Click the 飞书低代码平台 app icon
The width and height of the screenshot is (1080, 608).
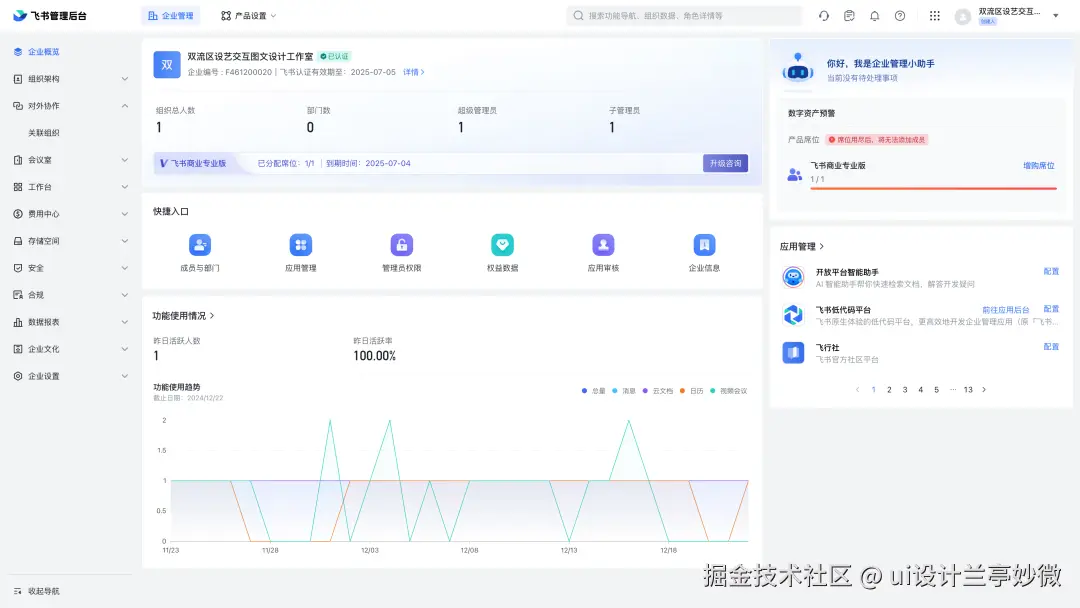click(x=793, y=315)
